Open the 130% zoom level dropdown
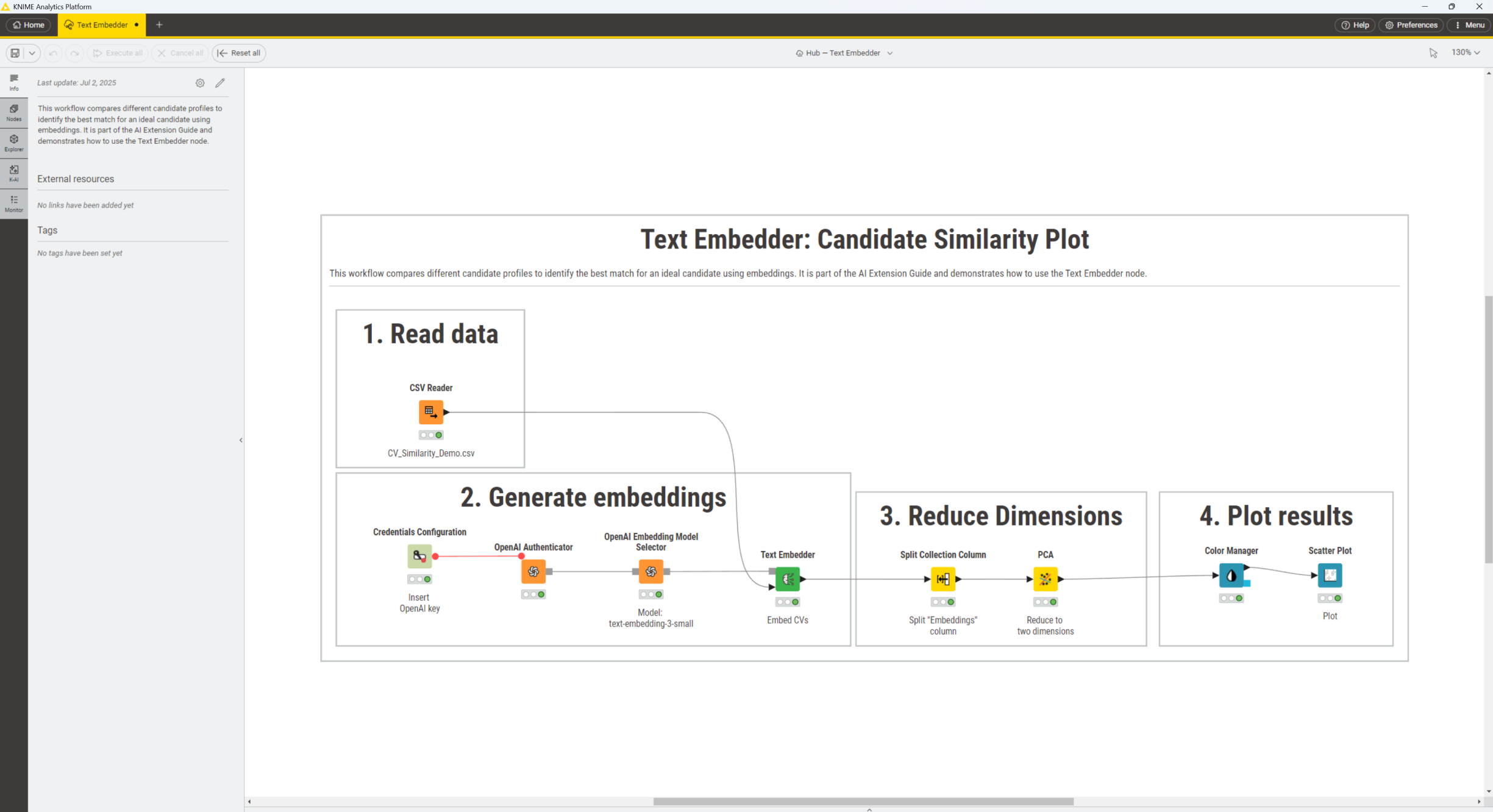Viewport: 1493px width, 812px height. 1466,52
